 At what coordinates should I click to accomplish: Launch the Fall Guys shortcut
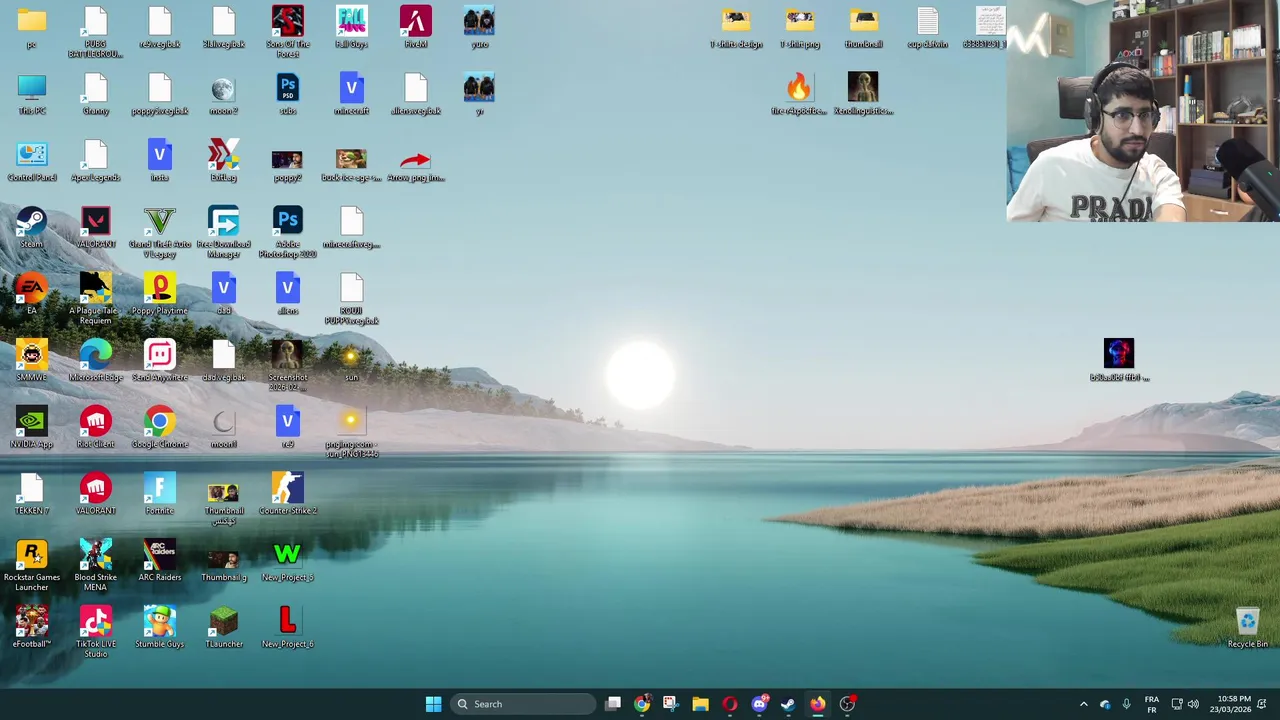pos(351,27)
